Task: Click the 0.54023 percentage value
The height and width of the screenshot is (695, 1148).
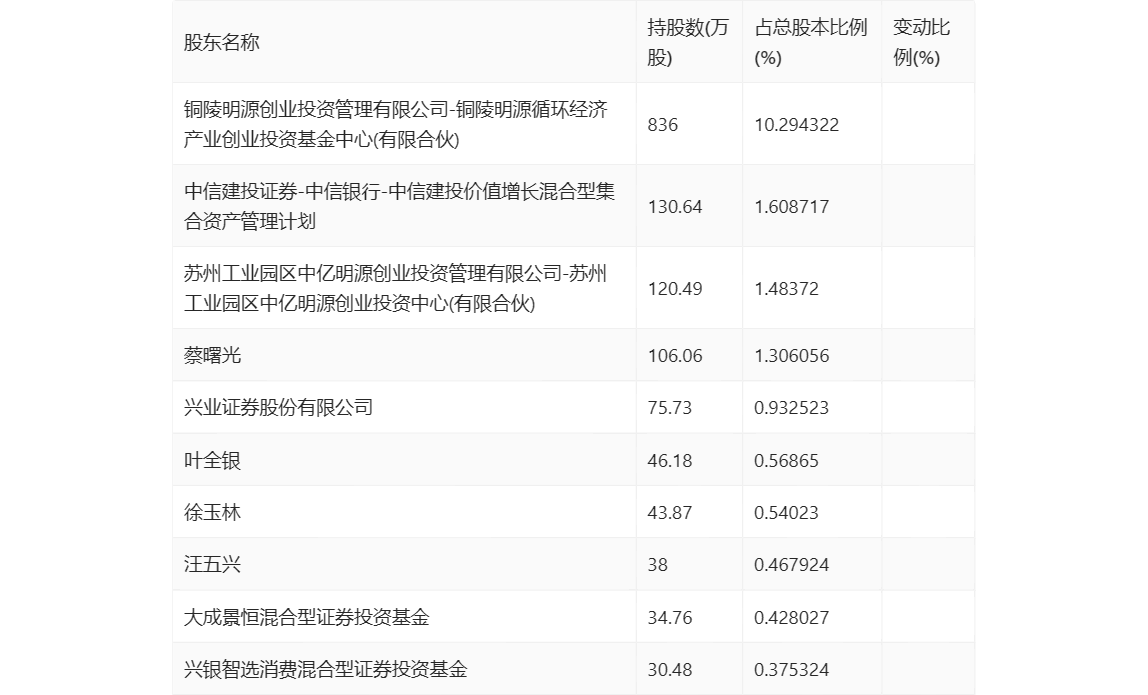Action: [x=786, y=513]
